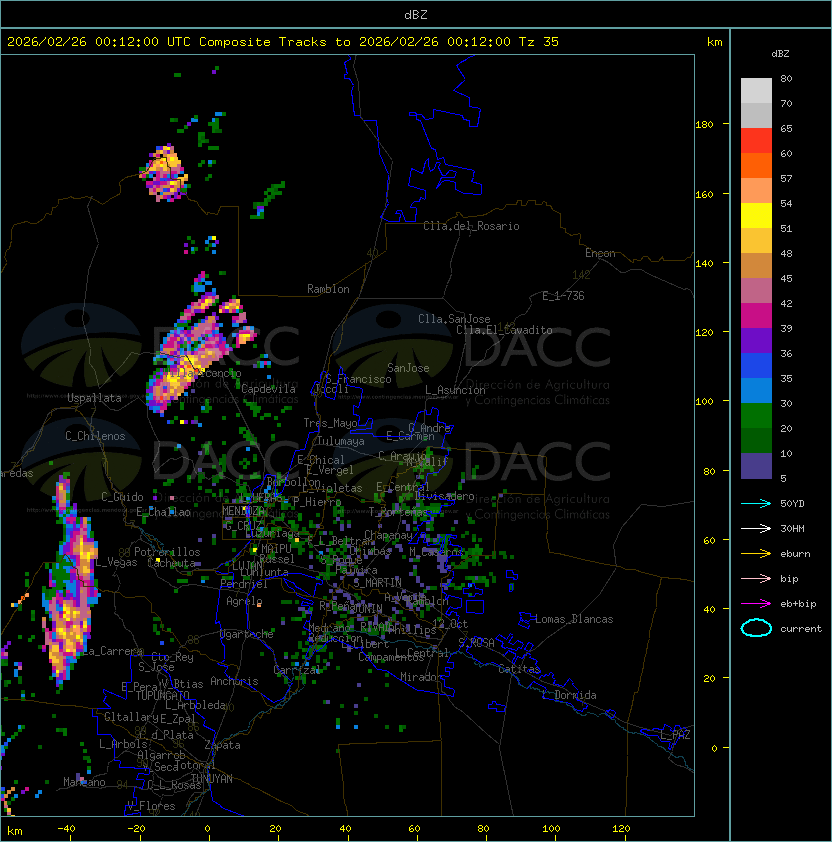Click the 'C_Guido' place label
The image size is (832, 842).
[x=122, y=497]
